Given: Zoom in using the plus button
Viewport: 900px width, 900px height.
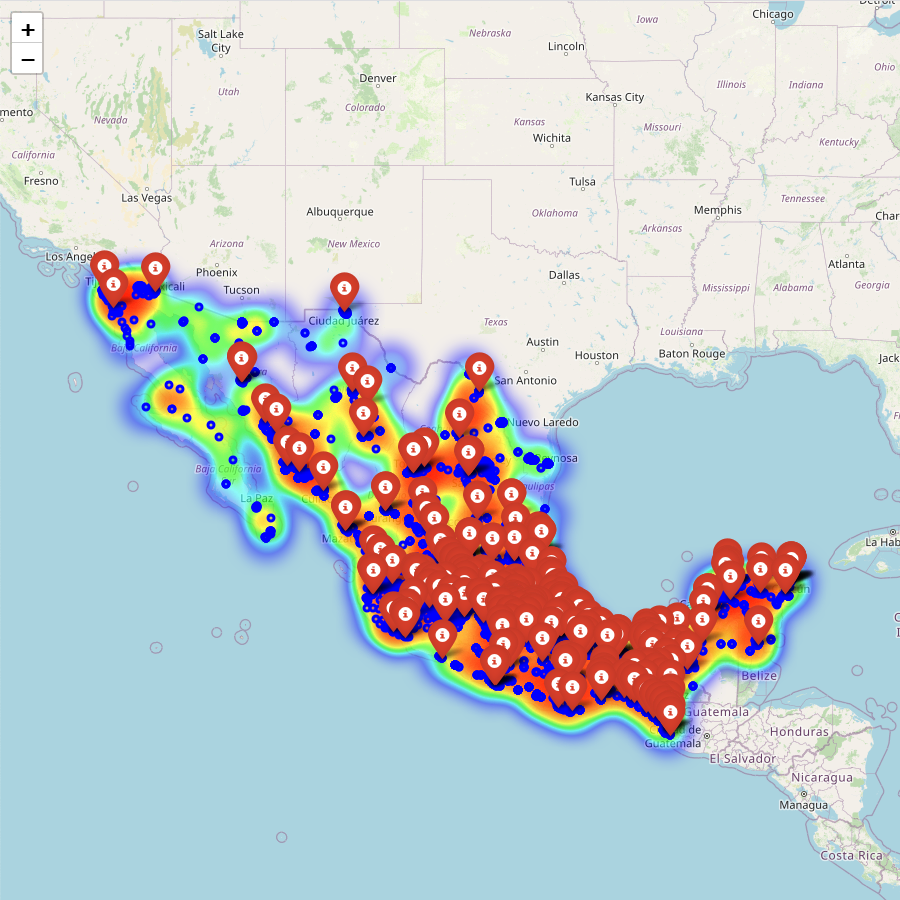Looking at the screenshot, I should coord(28,29).
